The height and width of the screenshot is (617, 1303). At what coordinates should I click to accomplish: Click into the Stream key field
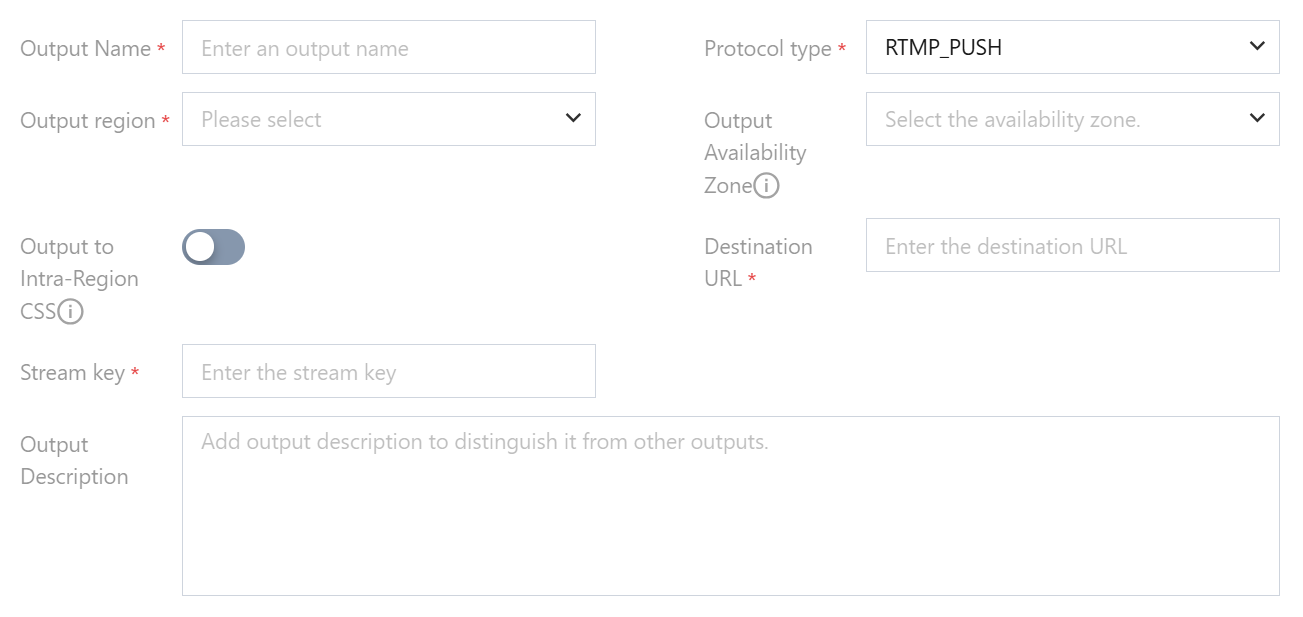point(388,371)
